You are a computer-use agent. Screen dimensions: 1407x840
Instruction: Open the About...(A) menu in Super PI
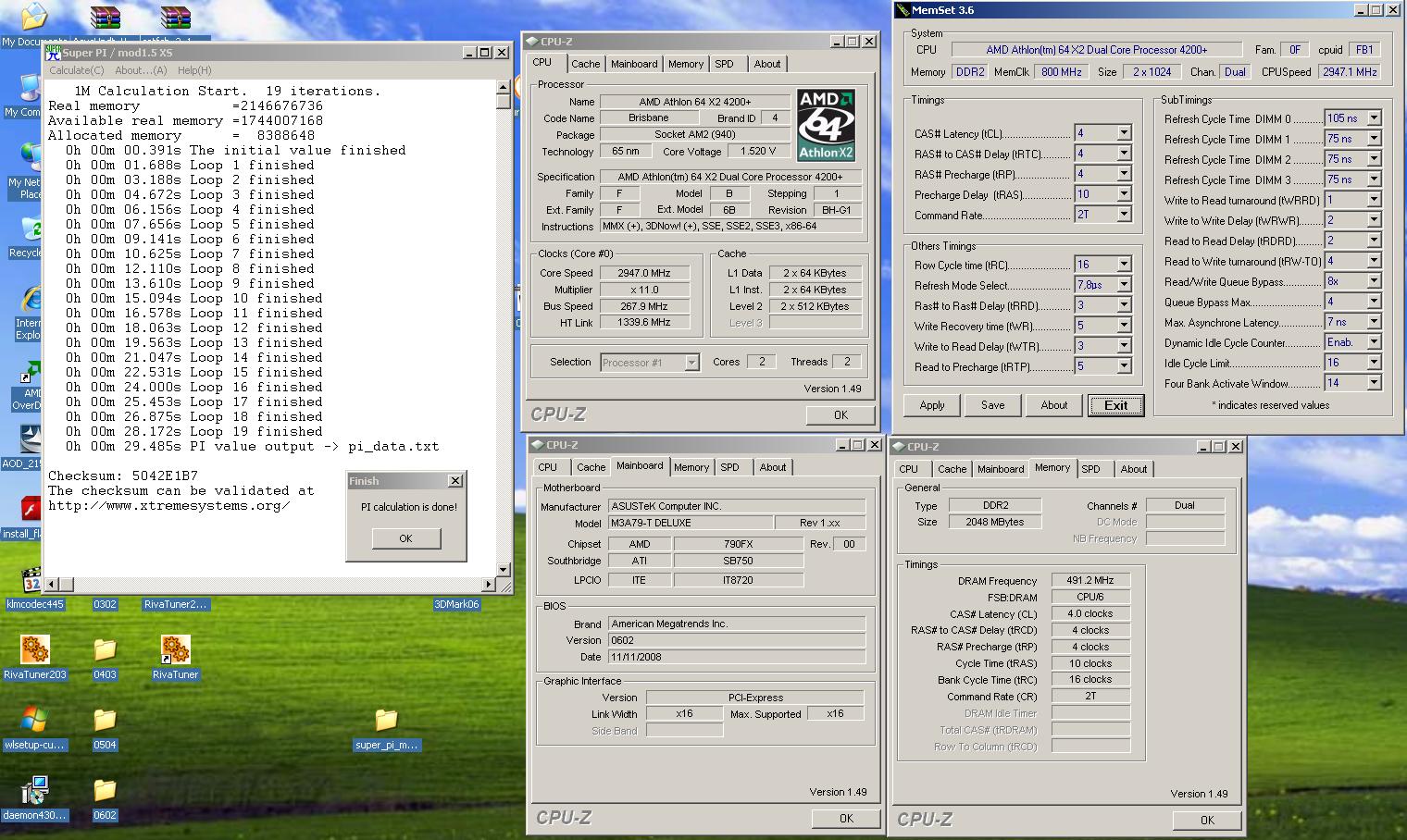point(141,70)
